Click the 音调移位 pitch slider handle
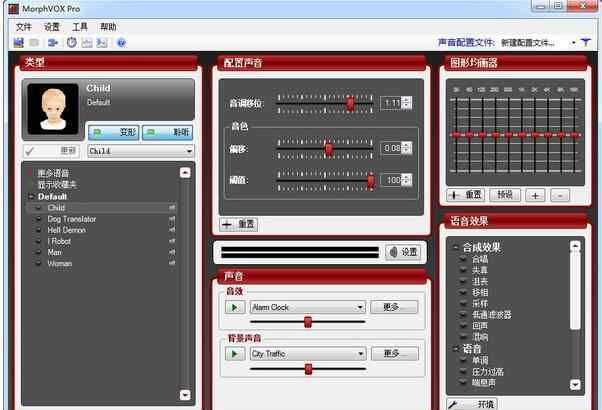 point(350,103)
